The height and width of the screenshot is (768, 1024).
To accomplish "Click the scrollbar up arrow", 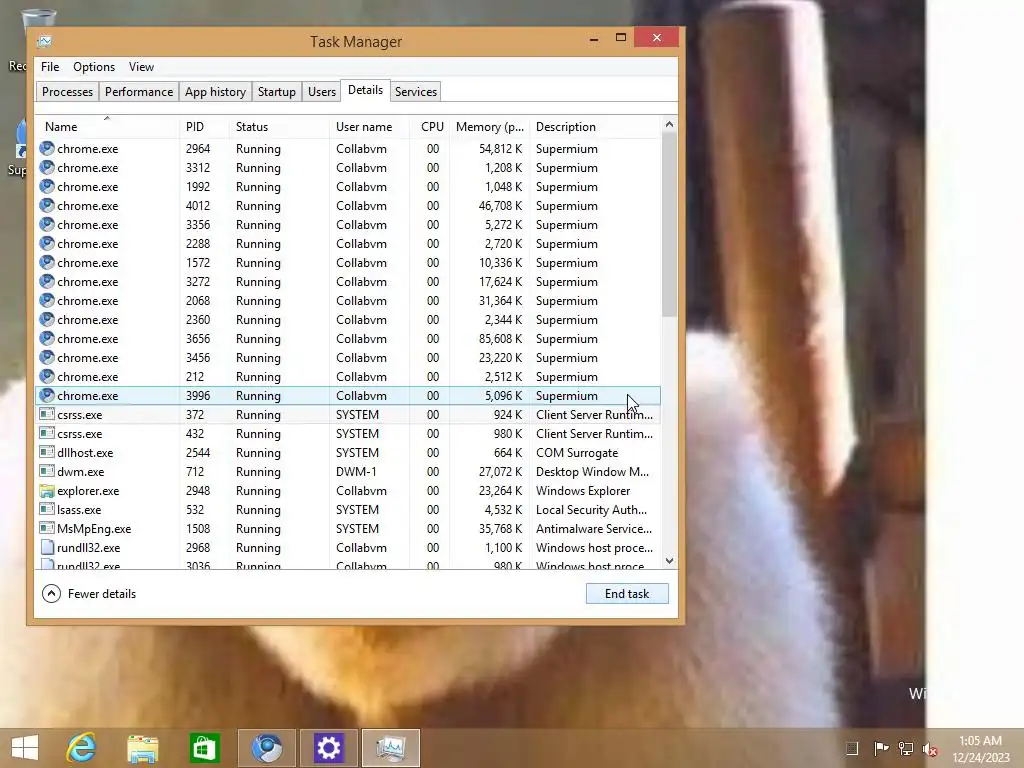I will coord(669,124).
